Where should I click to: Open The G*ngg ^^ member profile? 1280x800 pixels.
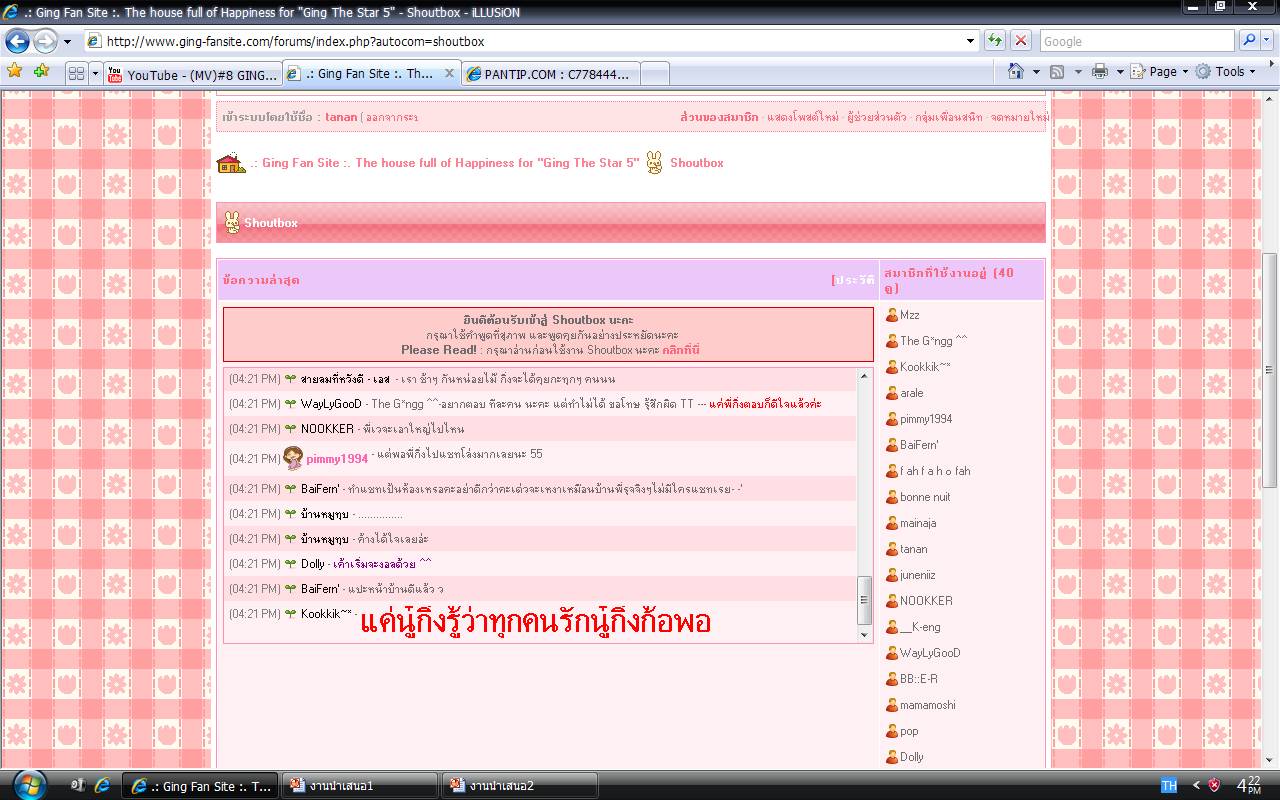pos(934,341)
